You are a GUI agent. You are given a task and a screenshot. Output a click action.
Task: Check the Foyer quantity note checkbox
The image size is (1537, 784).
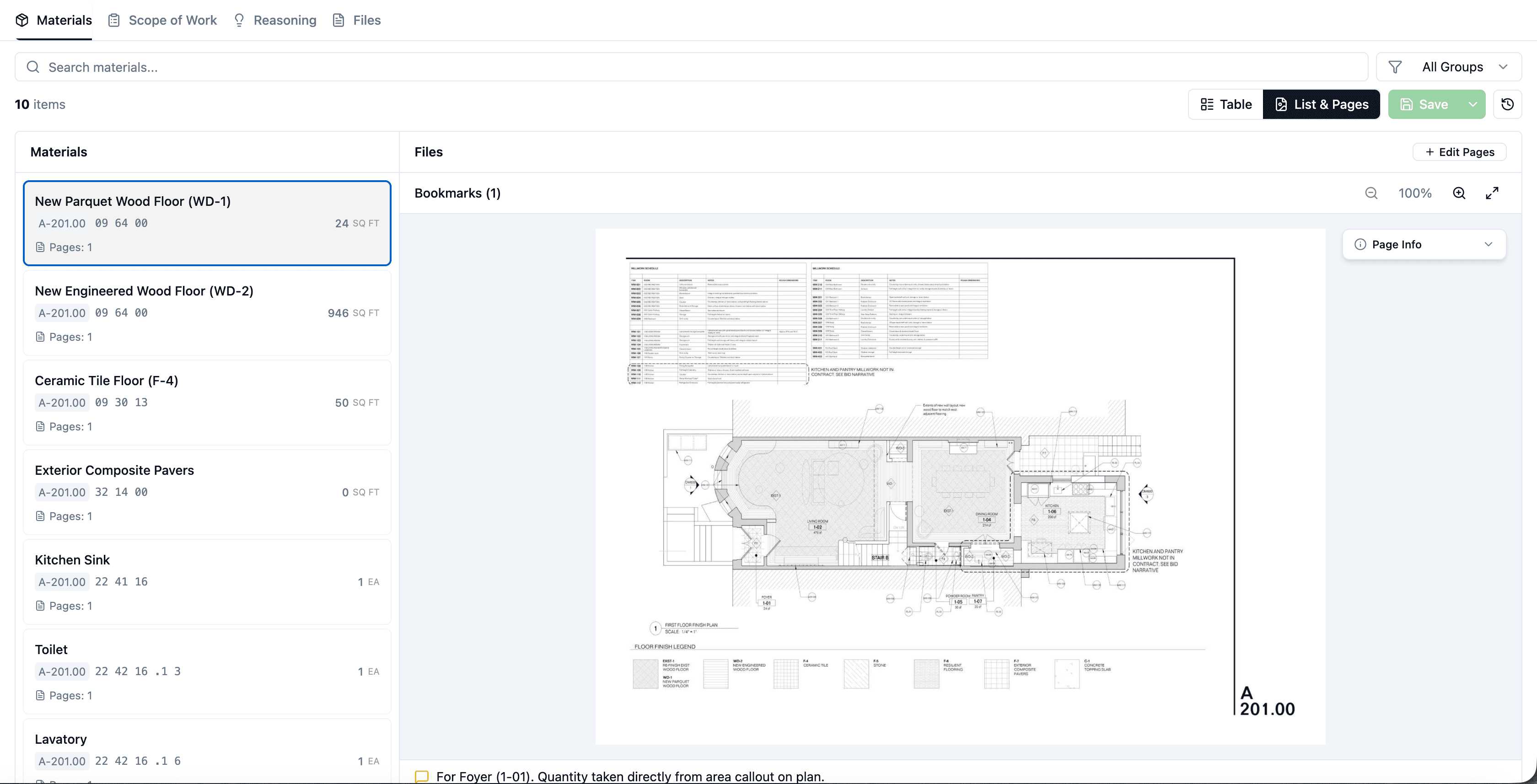(x=423, y=776)
